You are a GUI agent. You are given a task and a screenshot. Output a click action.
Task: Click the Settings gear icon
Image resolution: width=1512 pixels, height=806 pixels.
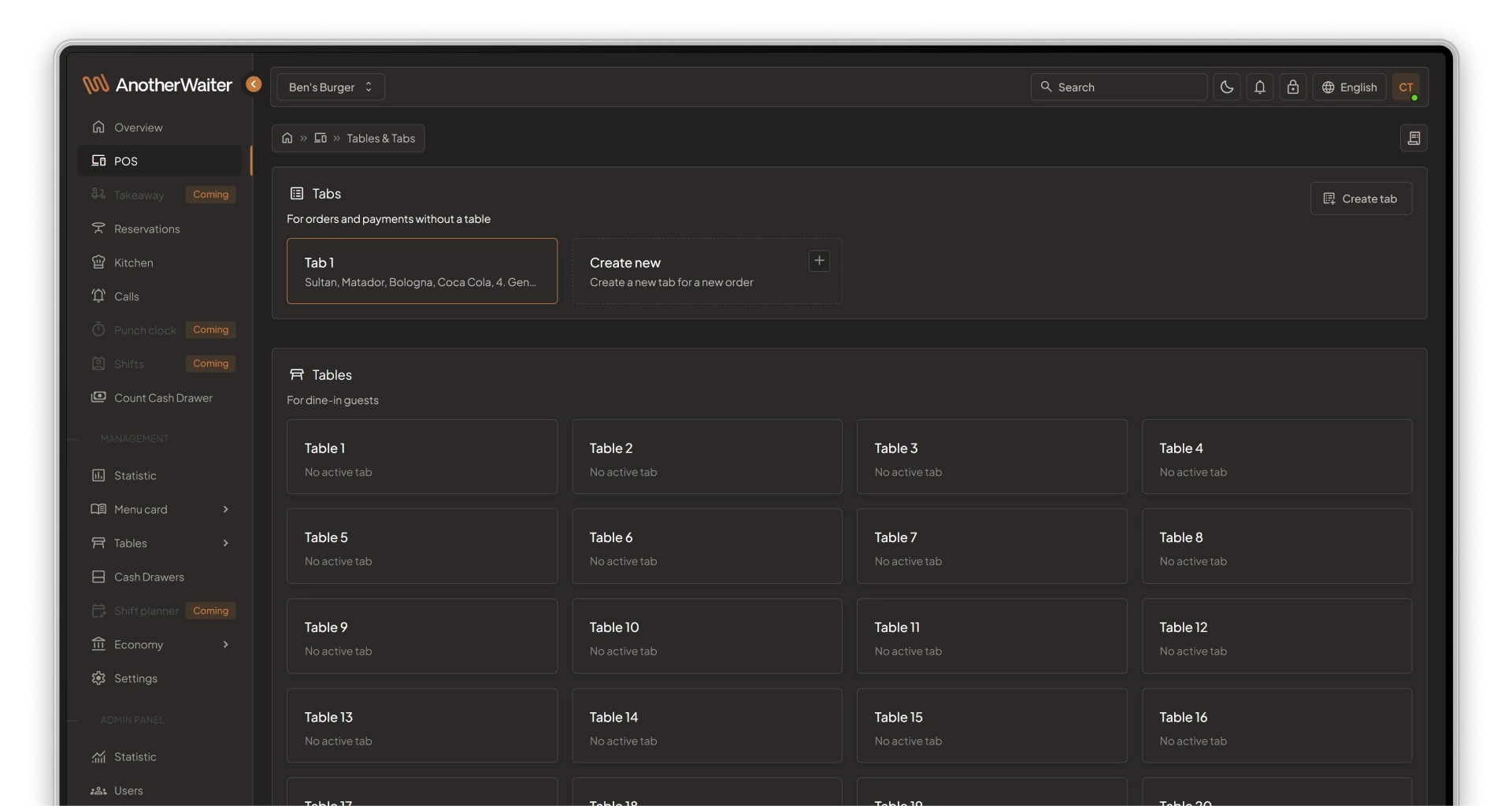click(x=98, y=678)
